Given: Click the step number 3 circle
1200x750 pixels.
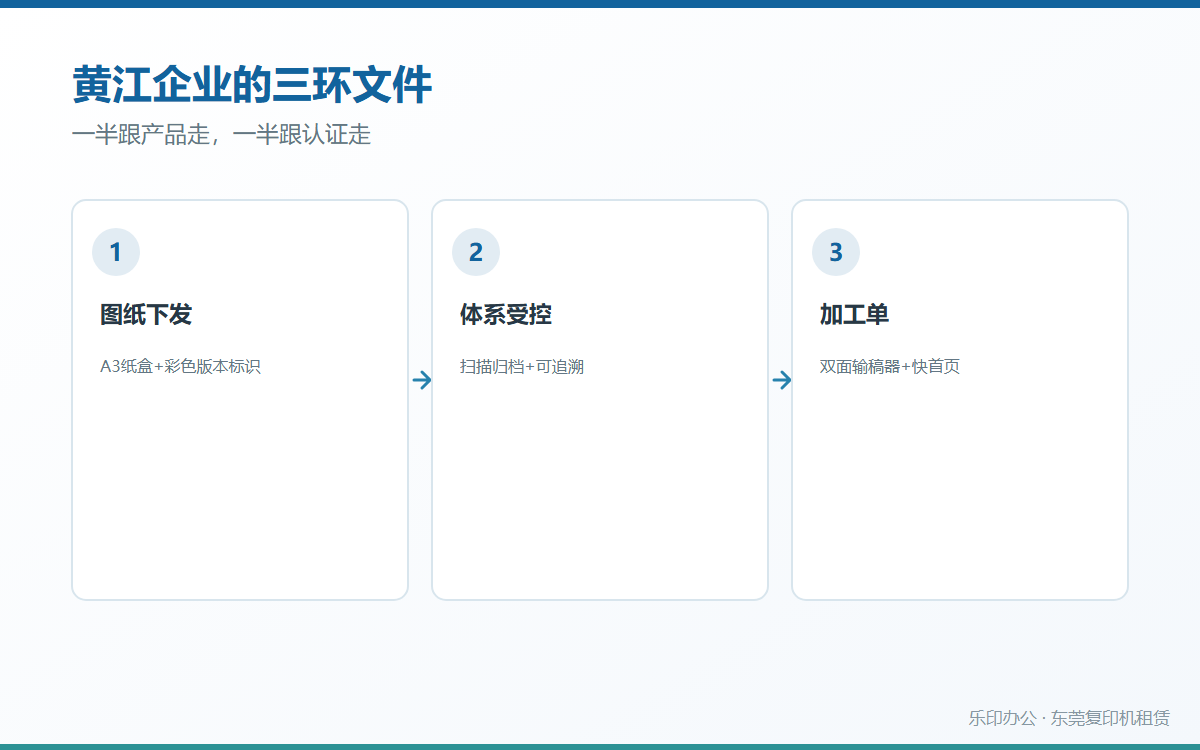Looking at the screenshot, I should click(836, 252).
